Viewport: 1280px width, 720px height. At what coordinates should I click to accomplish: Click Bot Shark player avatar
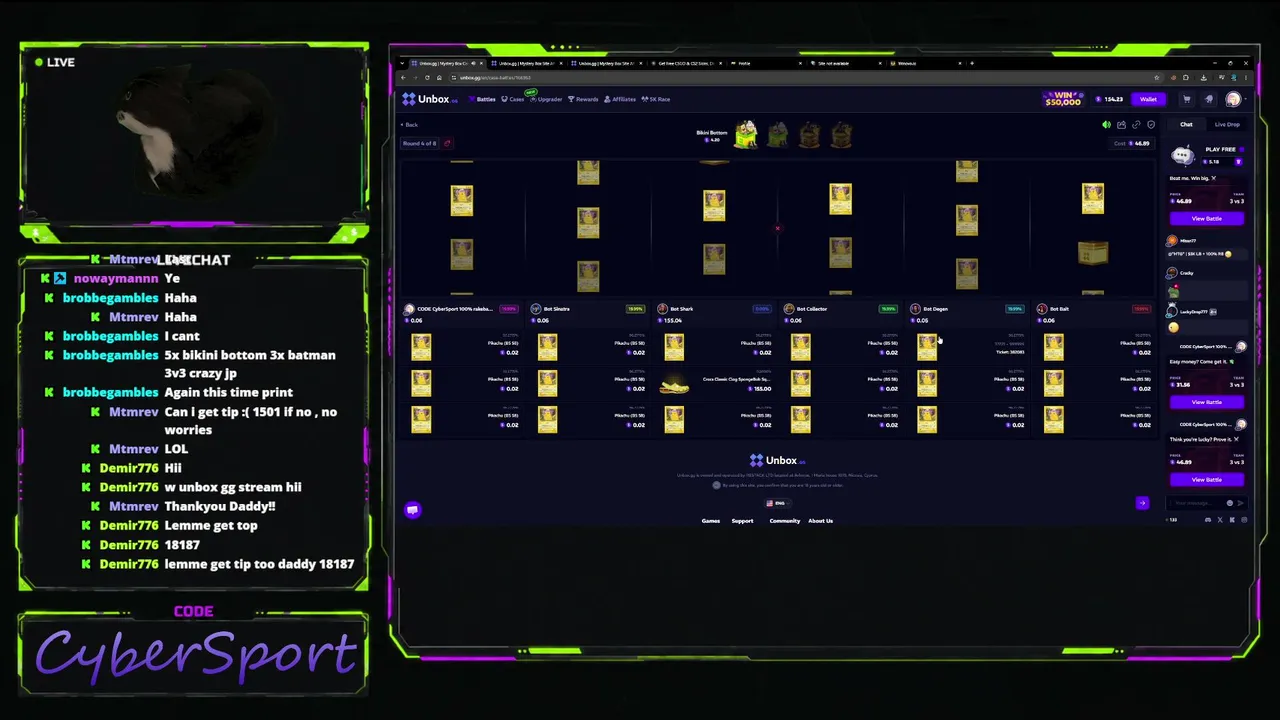coord(662,309)
